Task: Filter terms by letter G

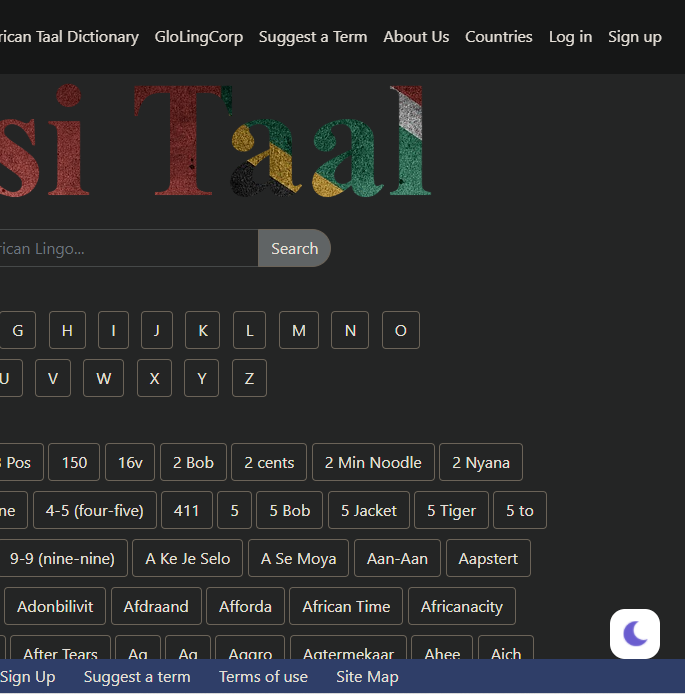Action: pos(18,330)
